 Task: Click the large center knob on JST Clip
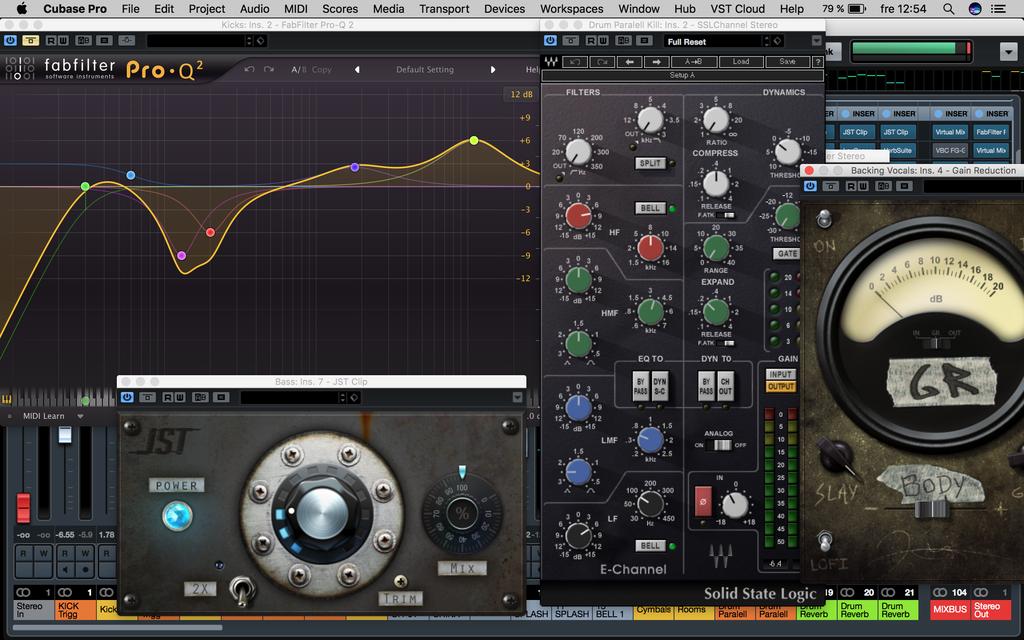coord(323,513)
